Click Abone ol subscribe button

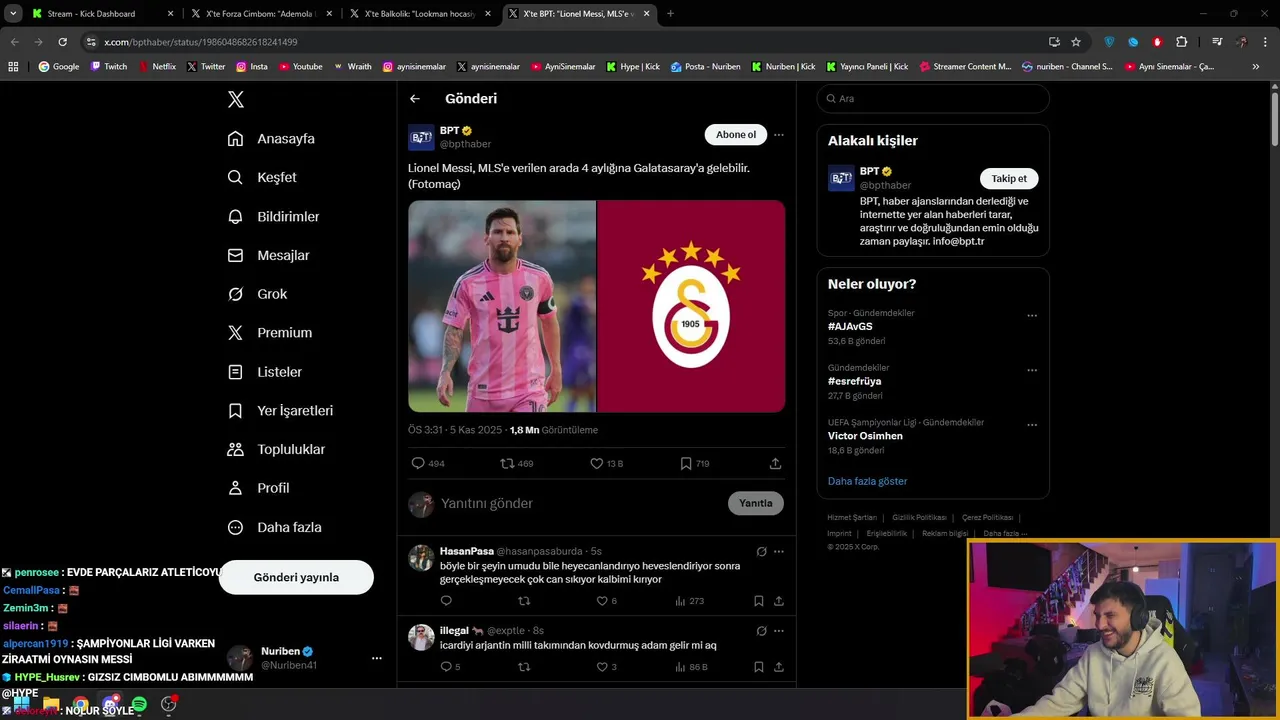click(736, 135)
